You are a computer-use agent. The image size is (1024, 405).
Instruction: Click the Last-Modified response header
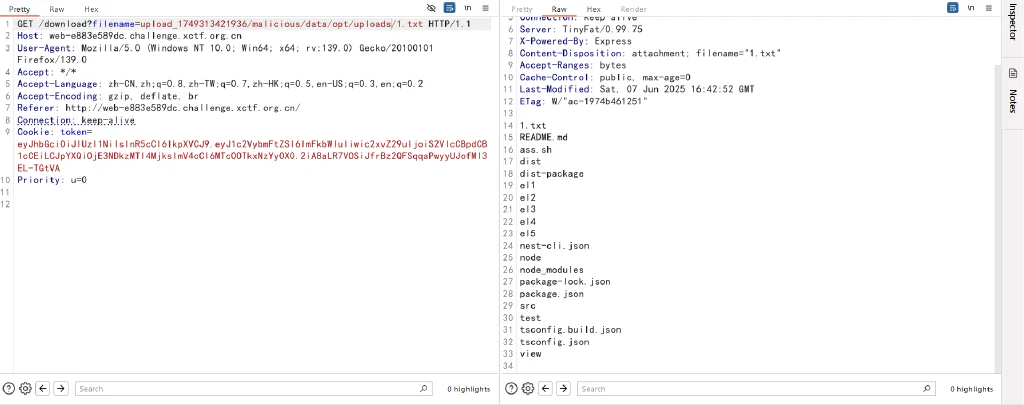pos(637,89)
